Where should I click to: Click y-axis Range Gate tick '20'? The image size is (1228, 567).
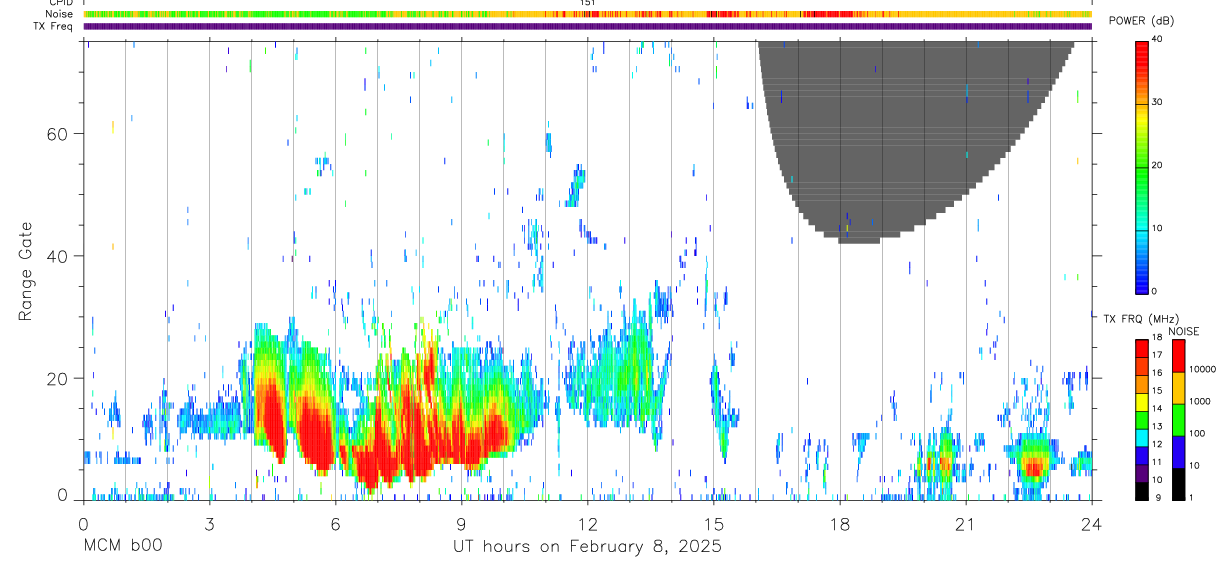(x=59, y=378)
